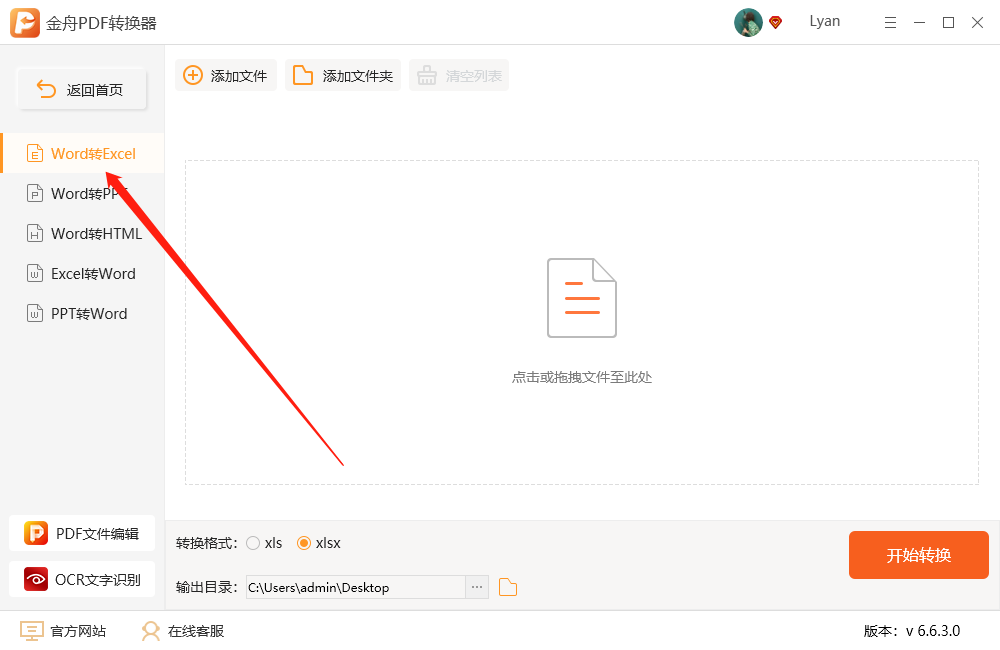This screenshot has width=1000, height=650.
Task: Open the OCR文字识别 tool
Action: (x=82, y=579)
